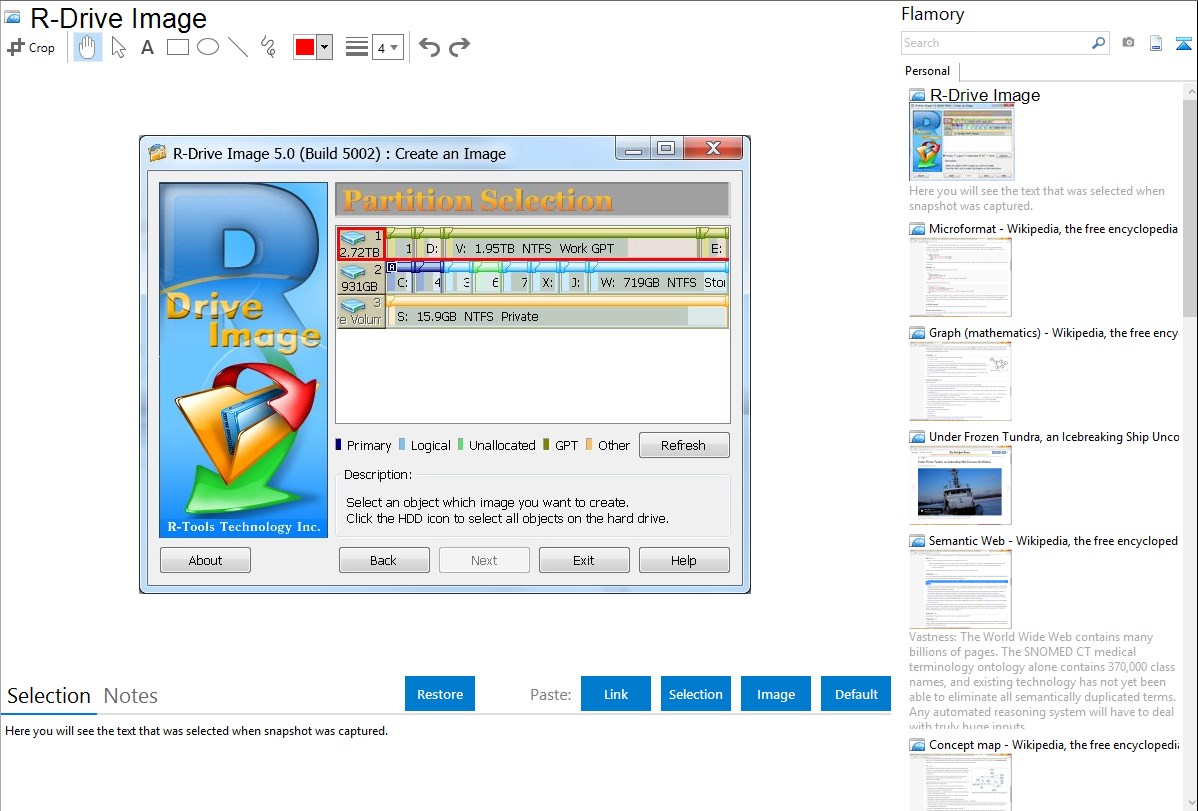The height and width of the screenshot is (811, 1198).
Task: Switch to the Notes tab
Action: (x=131, y=696)
